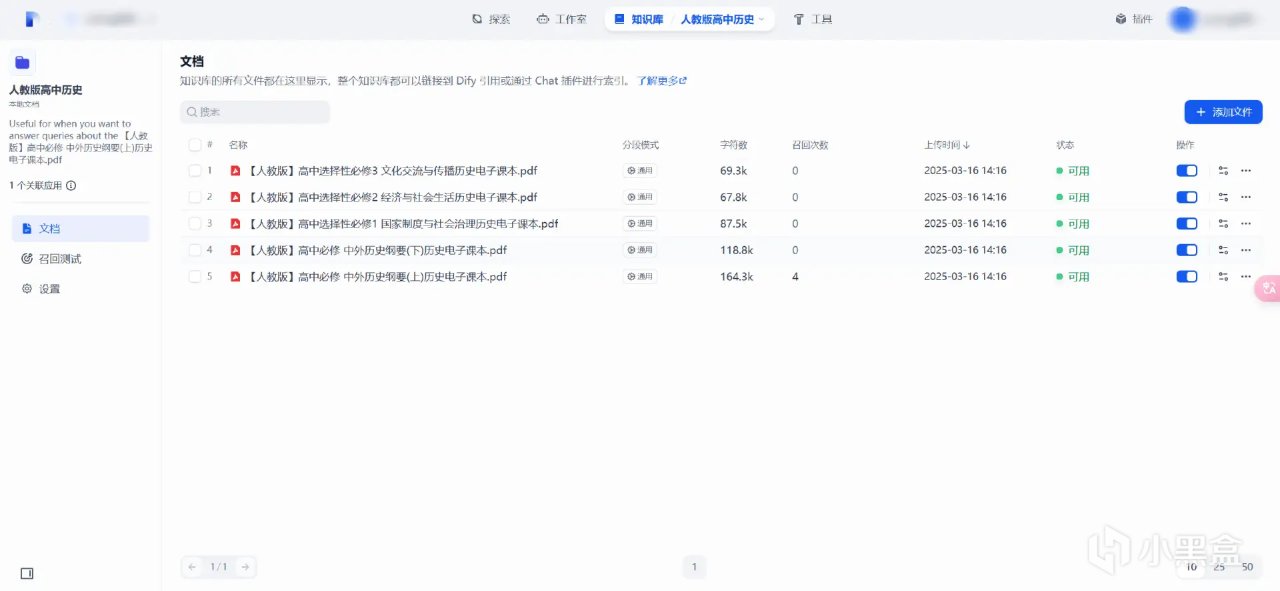This screenshot has height=591, width=1280.
Task: Open the 插件 plugins button
Action: (1134, 19)
